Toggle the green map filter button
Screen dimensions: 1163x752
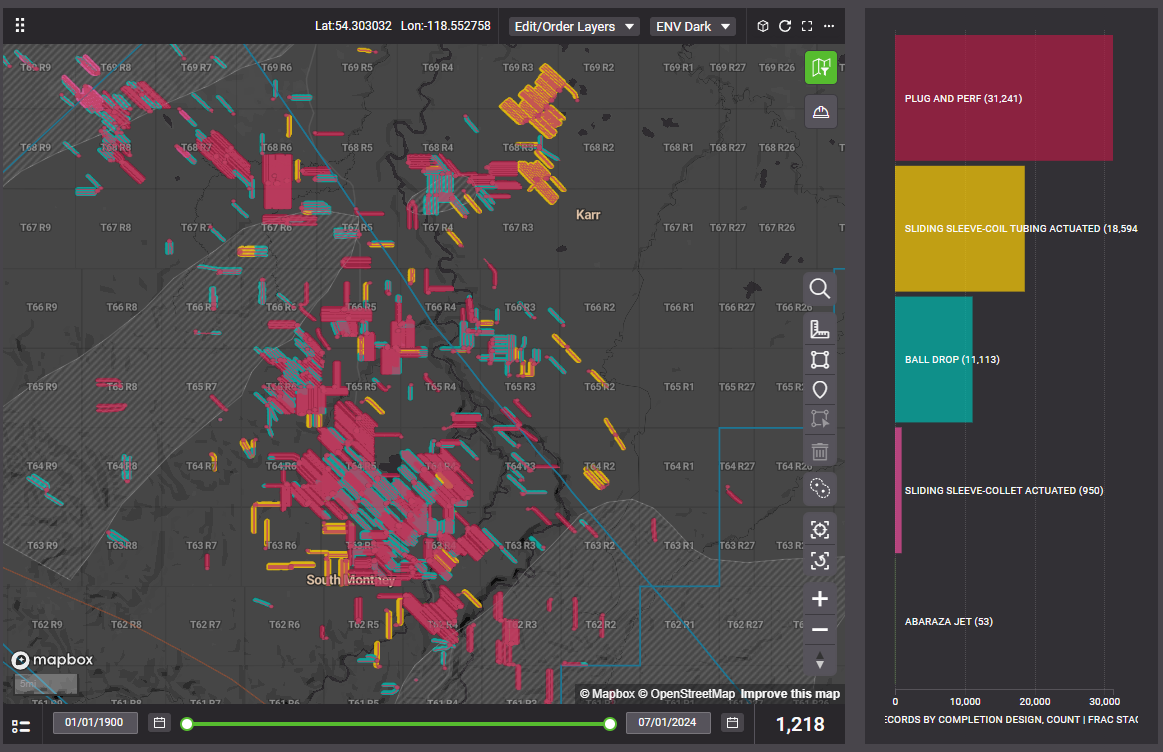pos(820,67)
